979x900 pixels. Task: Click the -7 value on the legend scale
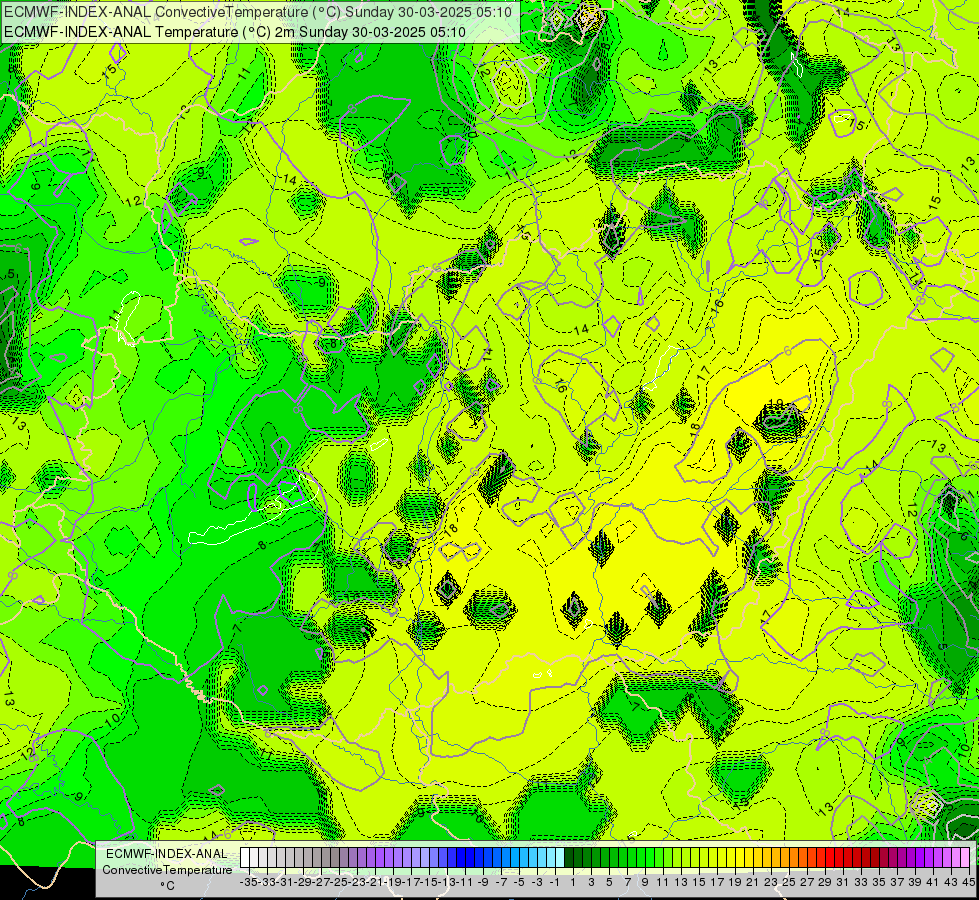501,882
